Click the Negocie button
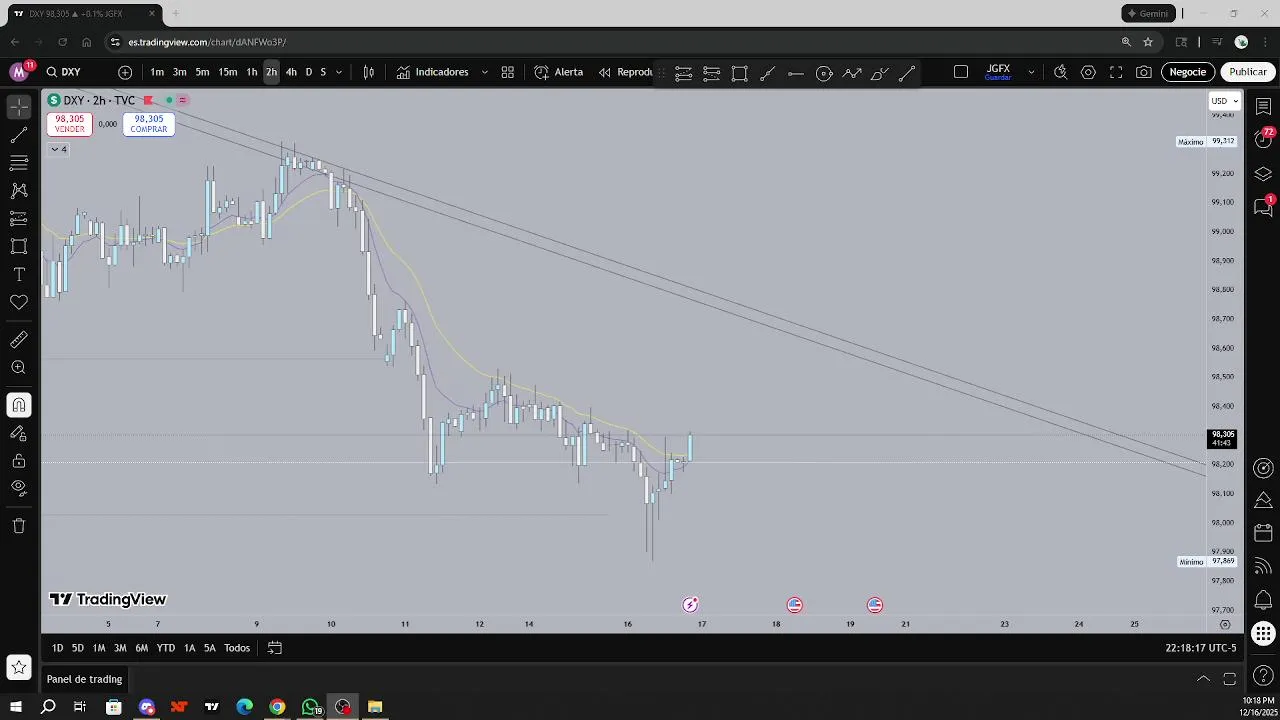Viewport: 1280px width, 720px height. (x=1188, y=72)
